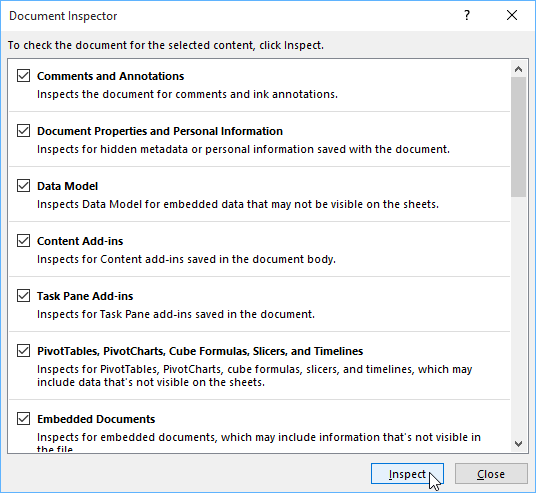Viewport: 536px width, 493px height.
Task: Click the Content Add-ins description text
Action: coord(186,259)
